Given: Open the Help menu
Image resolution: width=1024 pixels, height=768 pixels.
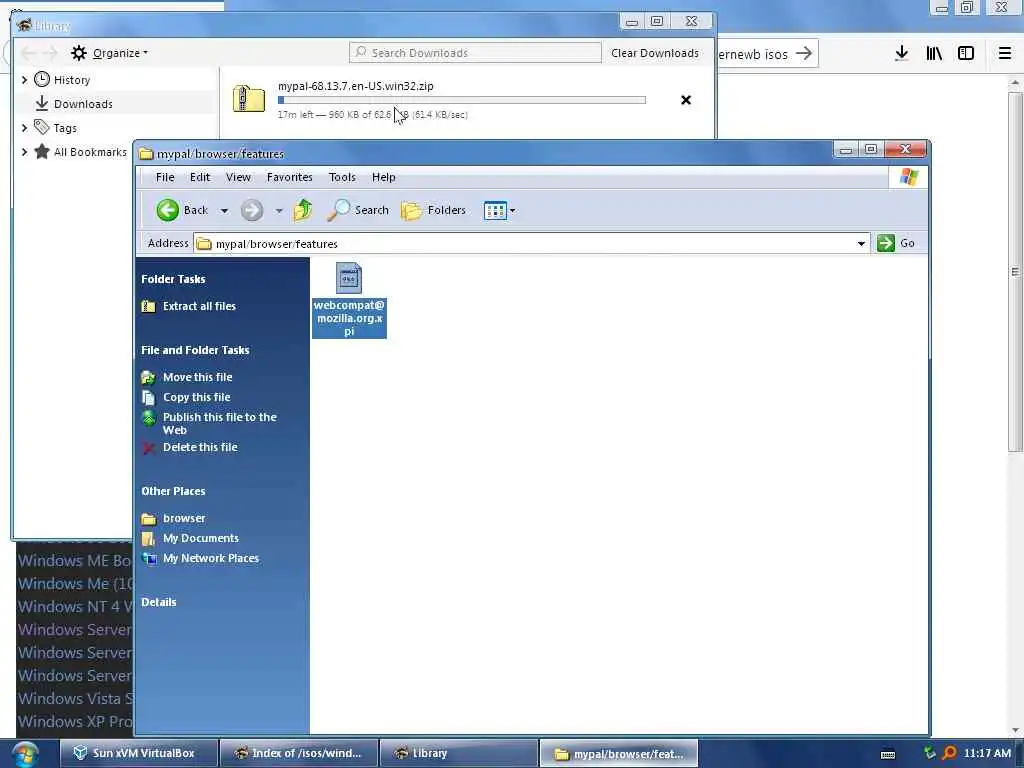Looking at the screenshot, I should pyautogui.click(x=383, y=177).
